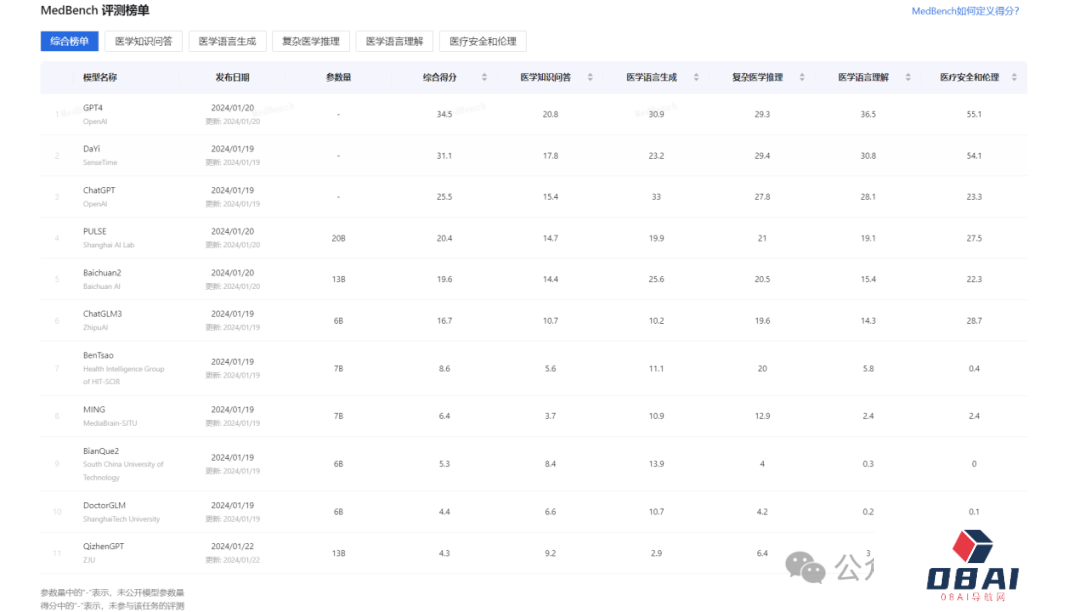The width and height of the screenshot is (1080, 612).
Task: Click the DoctorGLM model name
Action: (x=105, y=505)
